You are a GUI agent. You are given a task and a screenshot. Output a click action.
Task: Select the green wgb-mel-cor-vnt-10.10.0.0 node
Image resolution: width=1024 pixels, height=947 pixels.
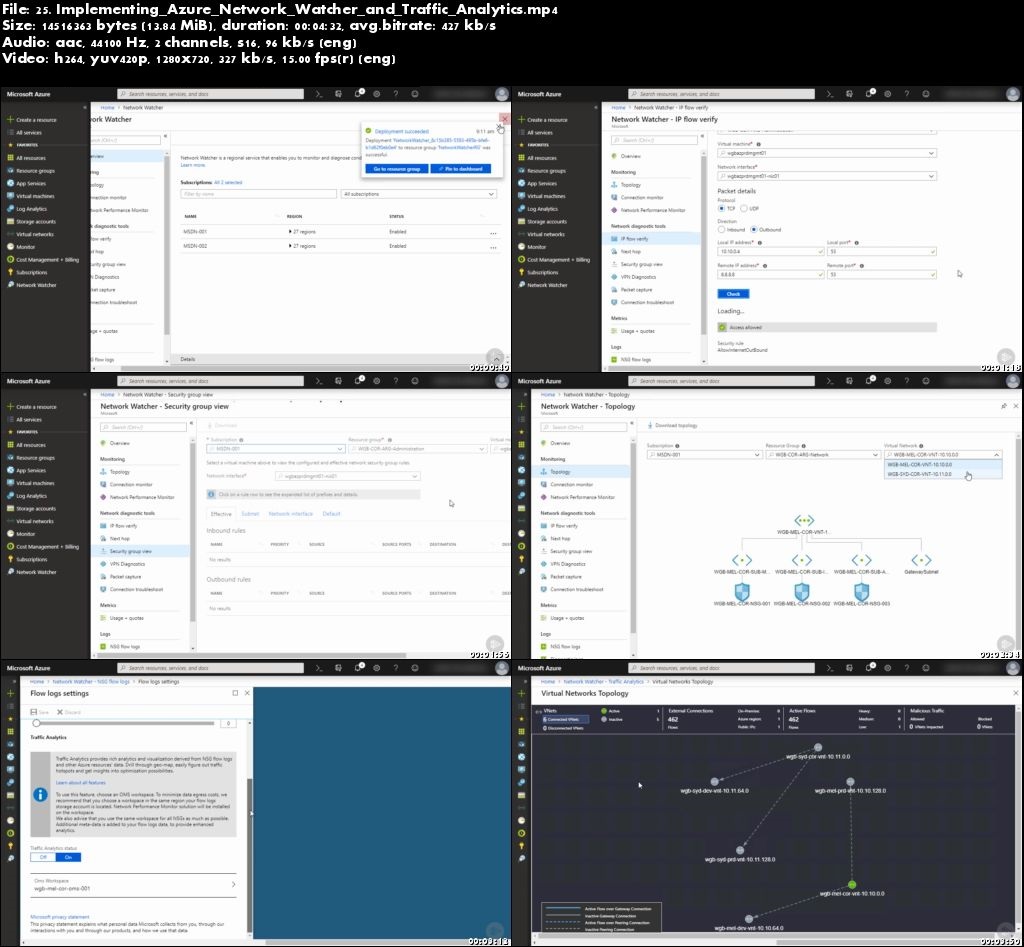point(852,885)
